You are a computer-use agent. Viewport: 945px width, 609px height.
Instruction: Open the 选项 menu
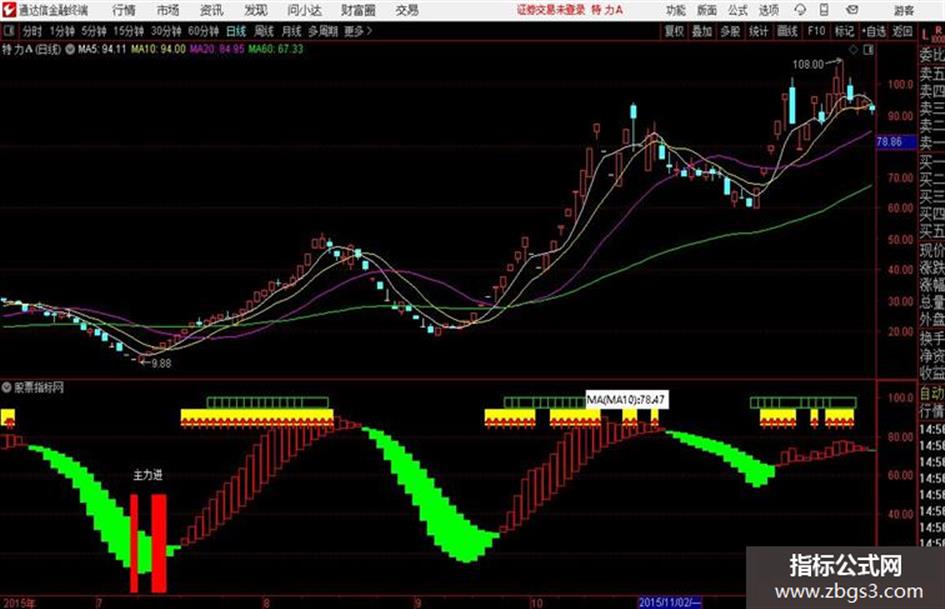(x=769, y=10)
